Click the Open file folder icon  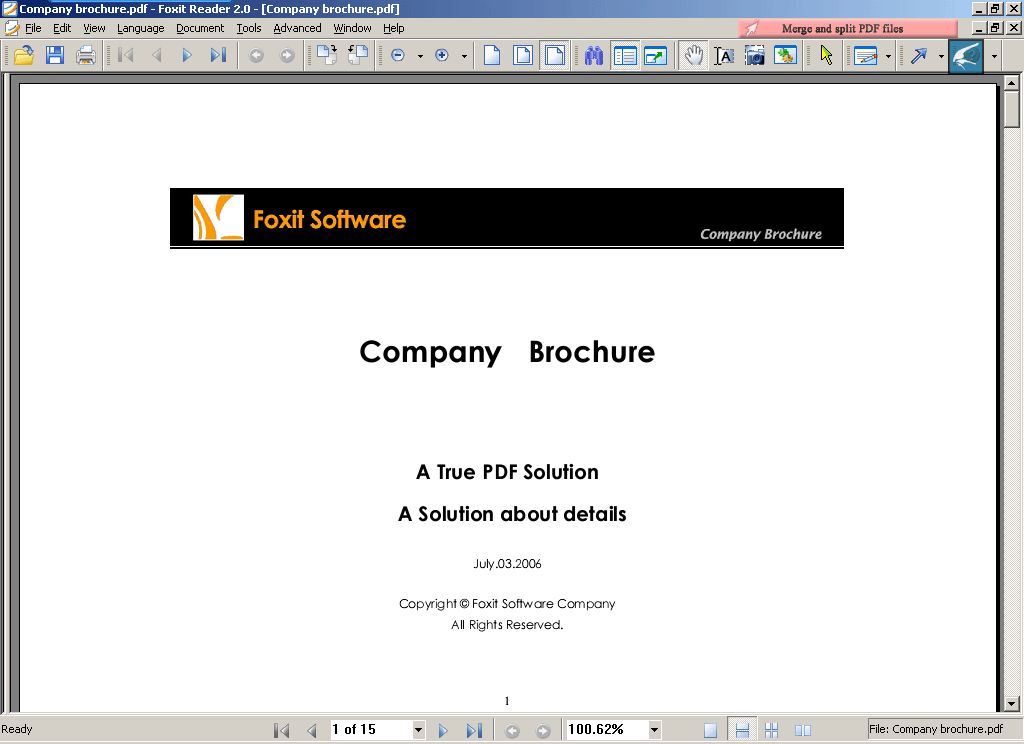click(24, 56)
